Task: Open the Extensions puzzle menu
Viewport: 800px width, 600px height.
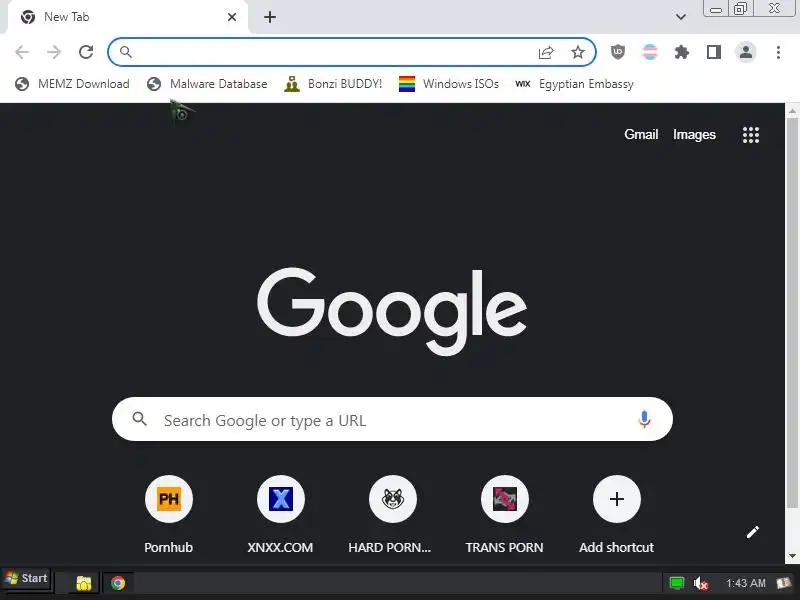Action: coord(682,52)
